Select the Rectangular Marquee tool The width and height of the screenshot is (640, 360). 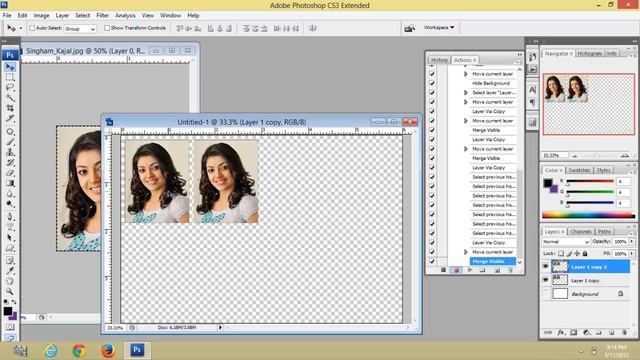[x=10, y=77]
